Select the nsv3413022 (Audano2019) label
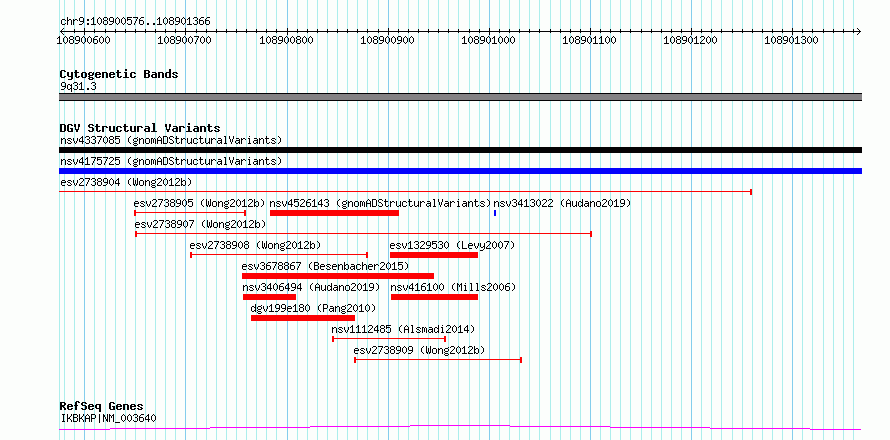 [562, 203]
